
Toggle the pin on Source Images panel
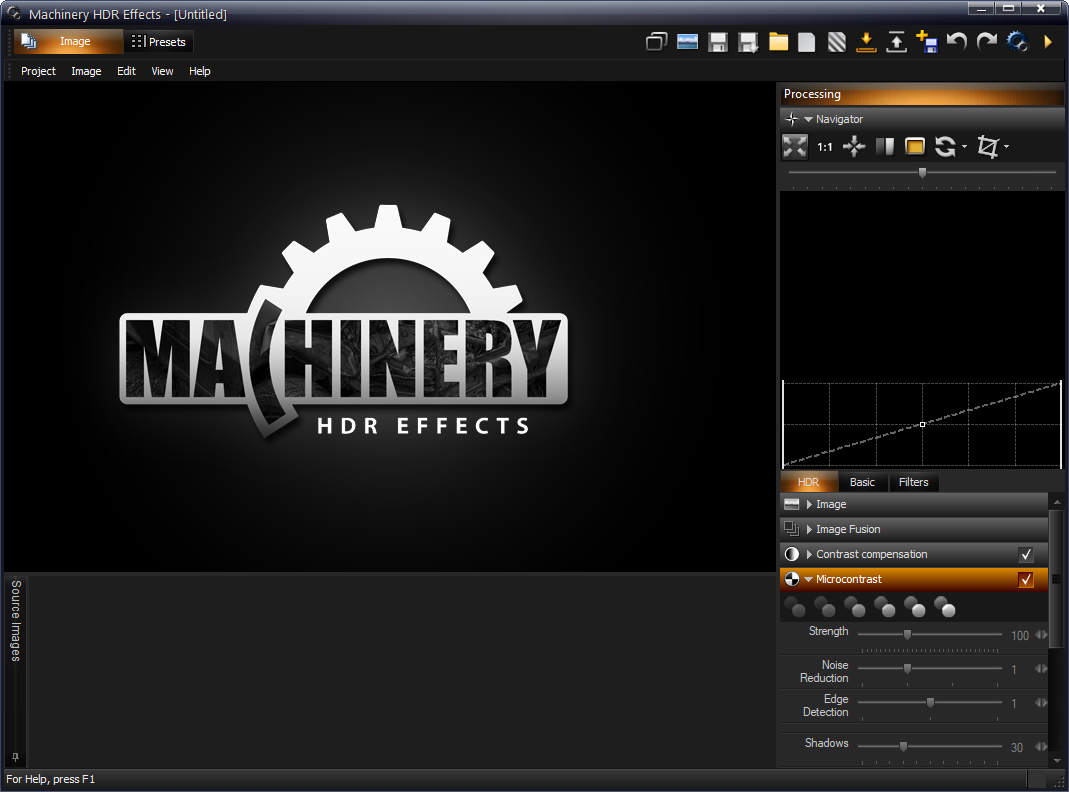click(15, 757)
